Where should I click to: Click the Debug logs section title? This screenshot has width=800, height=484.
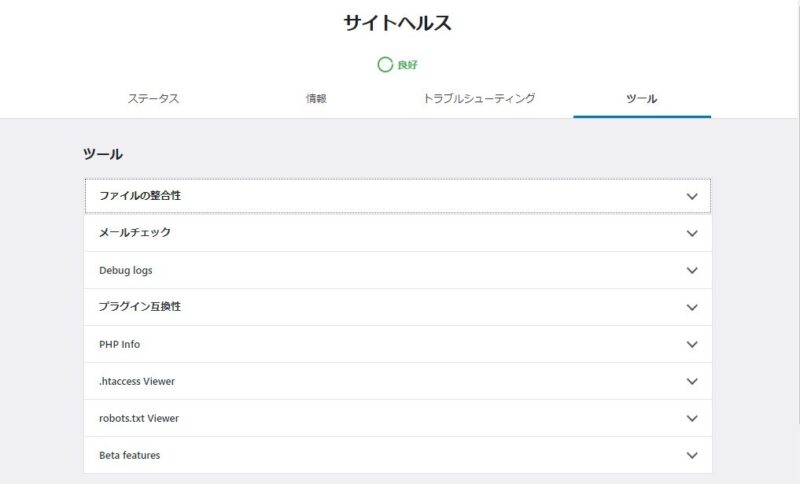pyautogui.click(x=126, y=270)
